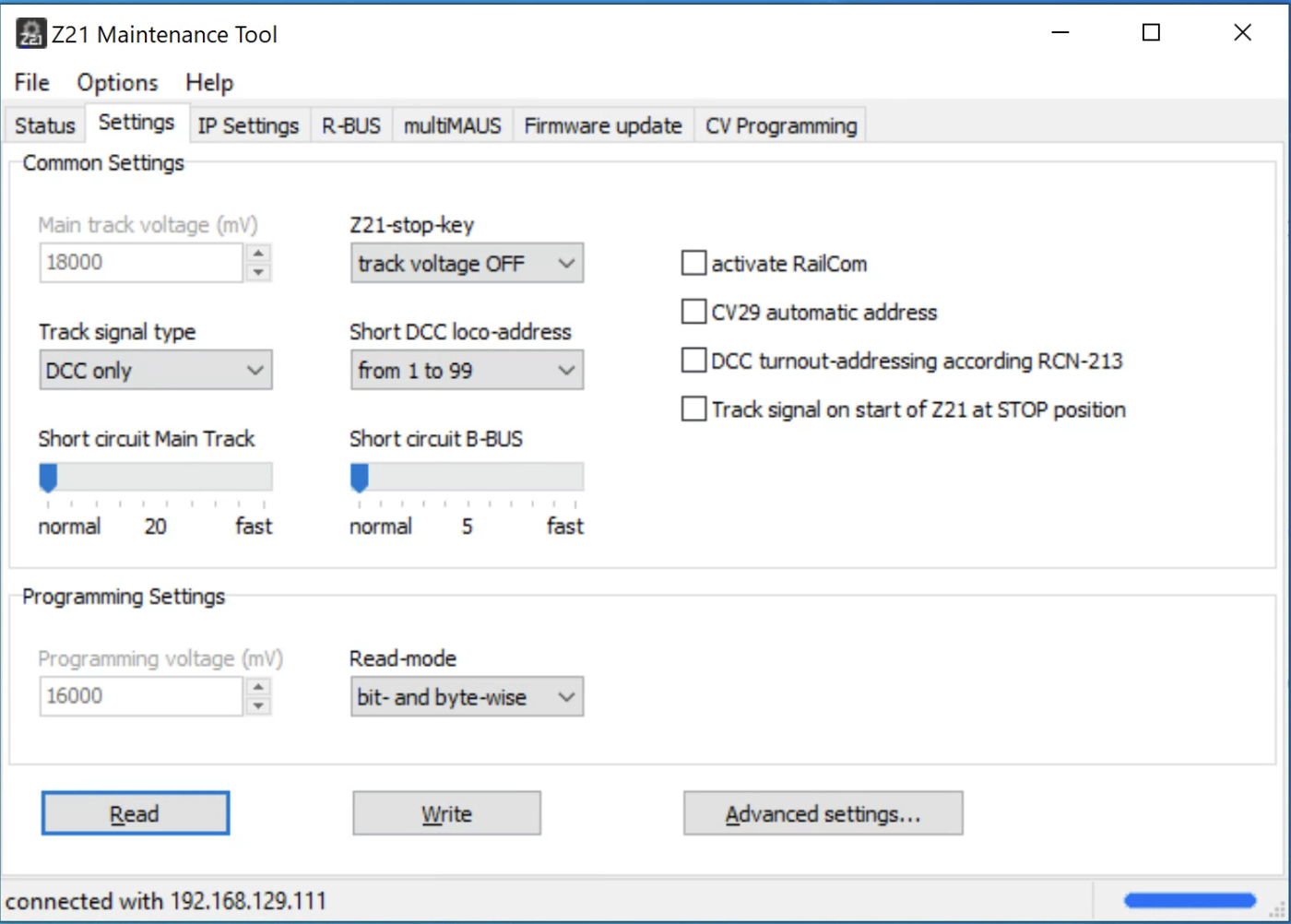Switch to the IP Settings tab
Screen dimensions: 1291x924
[x=249, y=125]
